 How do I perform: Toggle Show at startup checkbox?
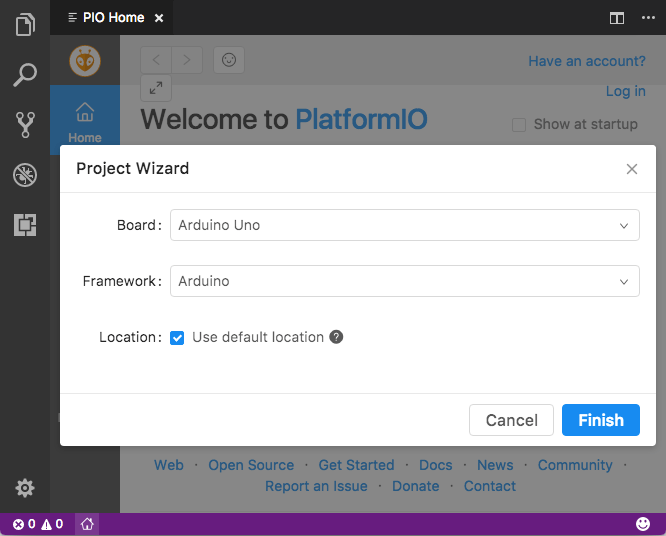[x=519, y=125]
